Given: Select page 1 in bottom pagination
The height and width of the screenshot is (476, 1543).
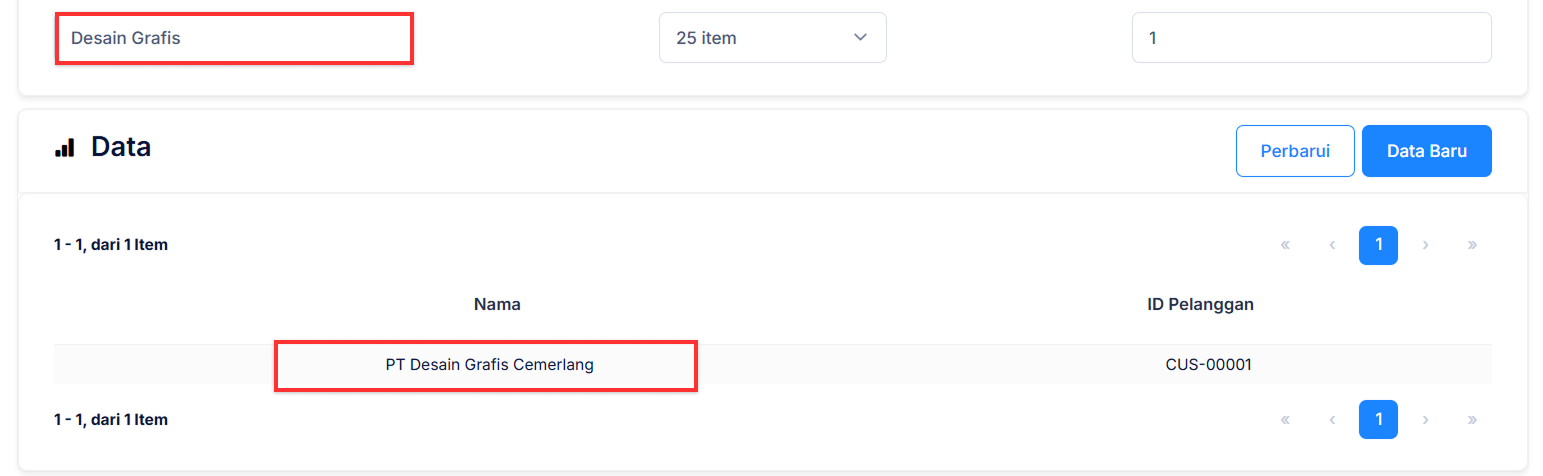Looking at the screenshot, I should 1378,420.
